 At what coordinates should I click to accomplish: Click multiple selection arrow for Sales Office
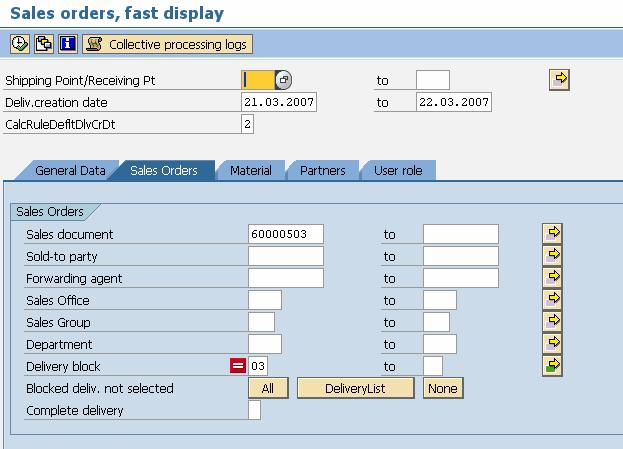(x=552, y=299)
